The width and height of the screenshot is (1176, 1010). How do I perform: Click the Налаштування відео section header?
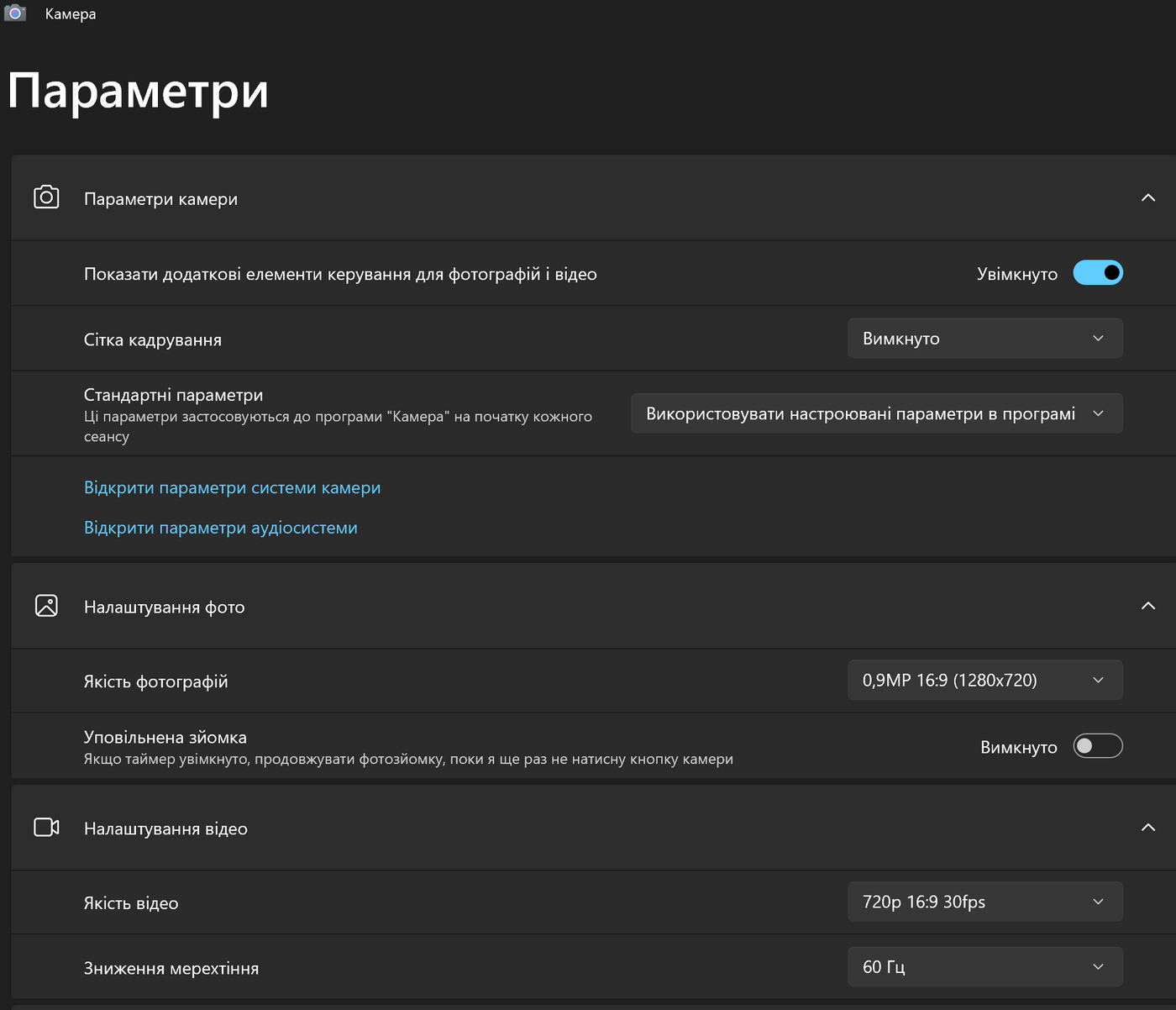[166, 829]
